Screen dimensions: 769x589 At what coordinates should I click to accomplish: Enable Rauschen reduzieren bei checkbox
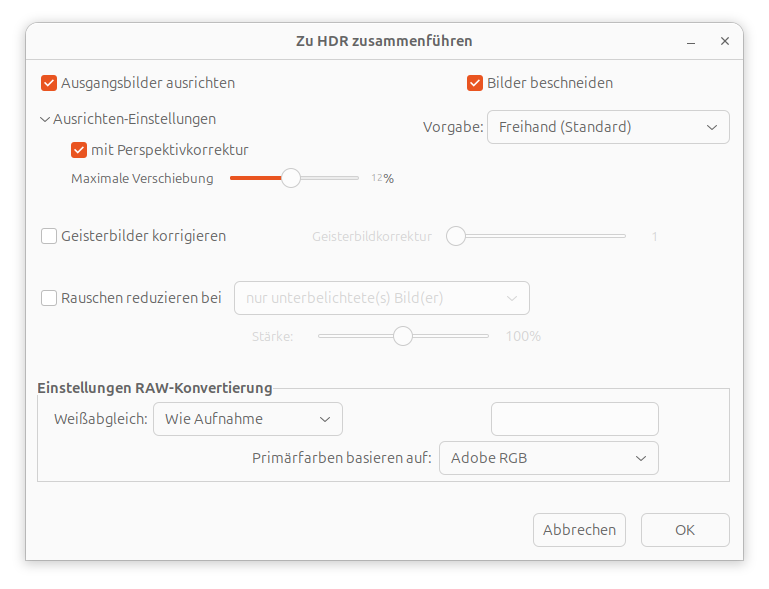(49, 297)
